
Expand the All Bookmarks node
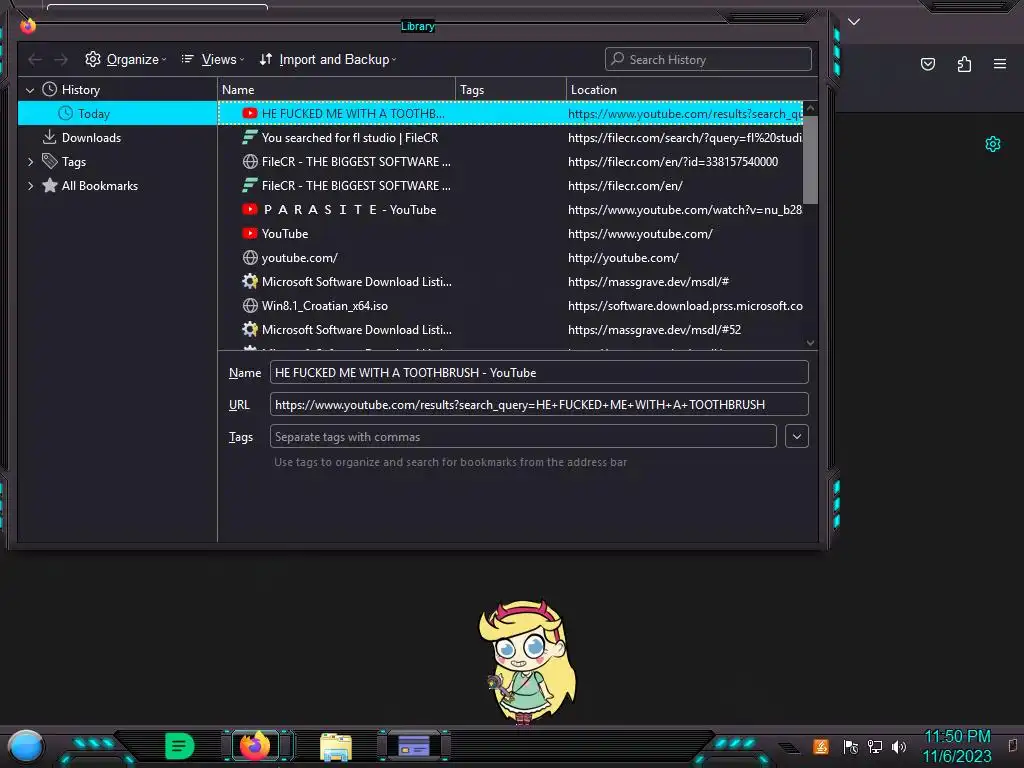pos(30,186)
